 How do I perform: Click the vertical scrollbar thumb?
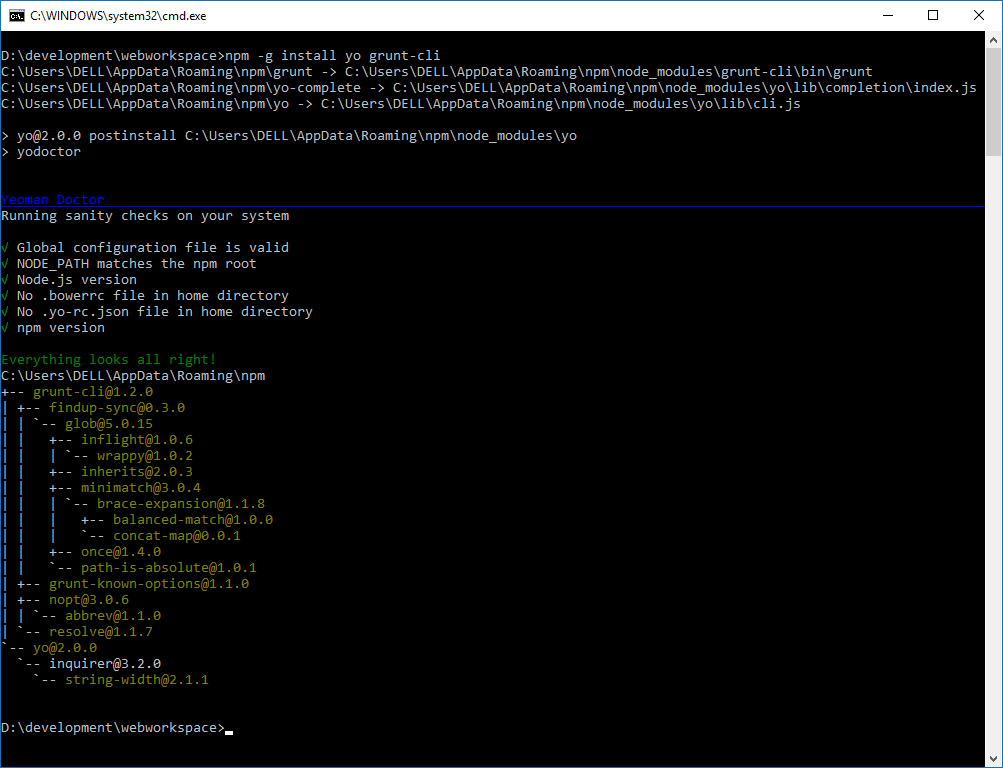pyautogui.click(x=993, y=102)
